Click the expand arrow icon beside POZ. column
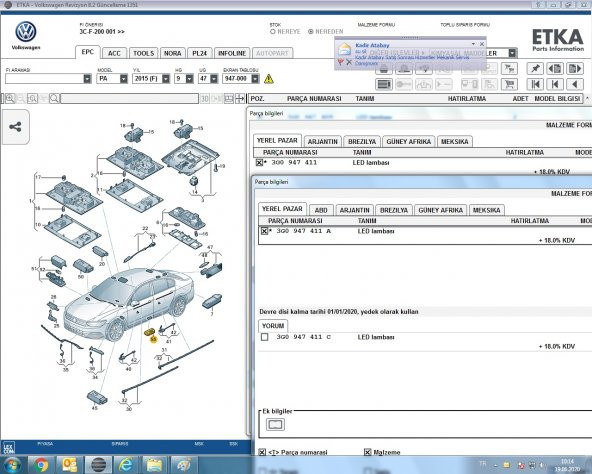This screenshot has width=592, height=474. [240, 99]
